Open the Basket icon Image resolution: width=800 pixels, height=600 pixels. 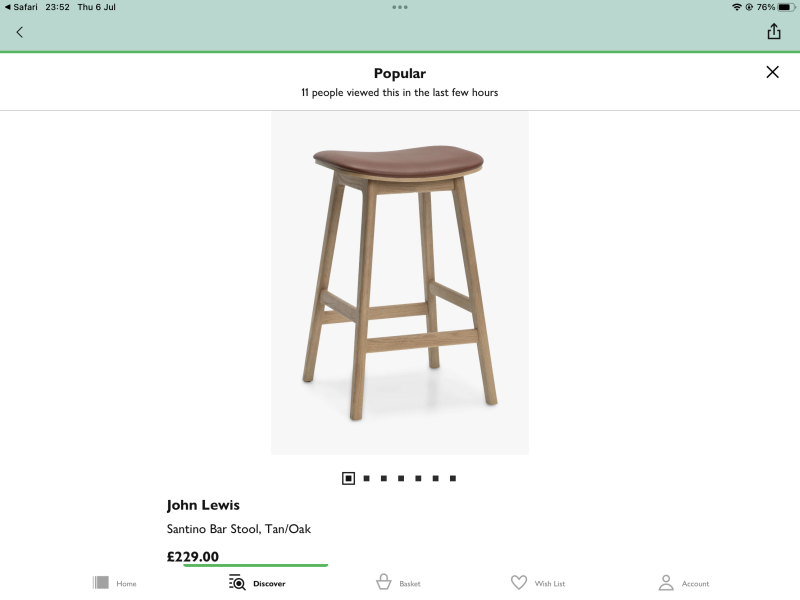(384, 582)
